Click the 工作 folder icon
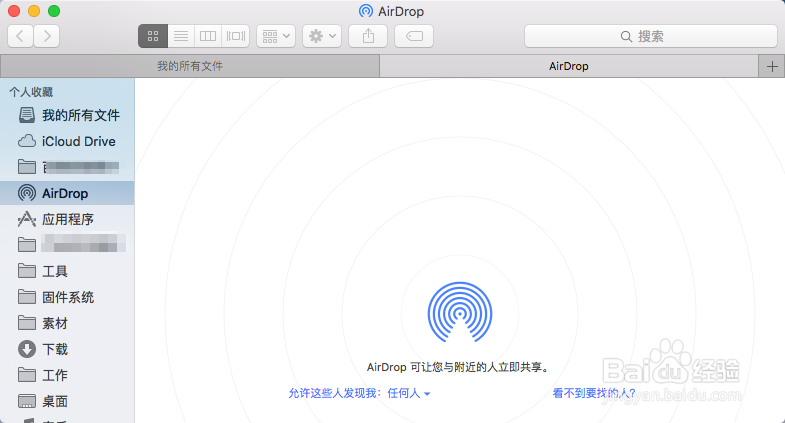The width and height of the screenshot is (785, 423). (27, 375)
